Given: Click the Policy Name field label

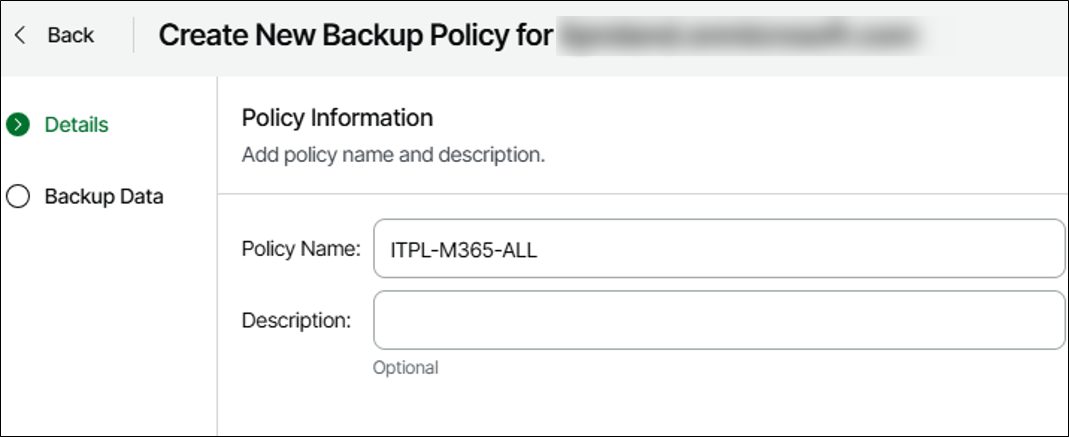Looking at the screenshot, I should (x=300, y=249).
